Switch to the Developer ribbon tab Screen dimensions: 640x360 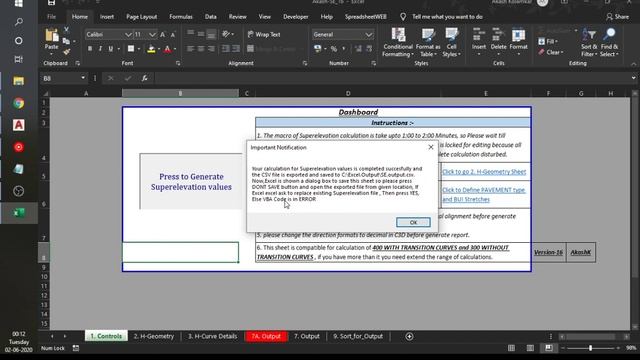pyautogui.click(x=296, y=17)
